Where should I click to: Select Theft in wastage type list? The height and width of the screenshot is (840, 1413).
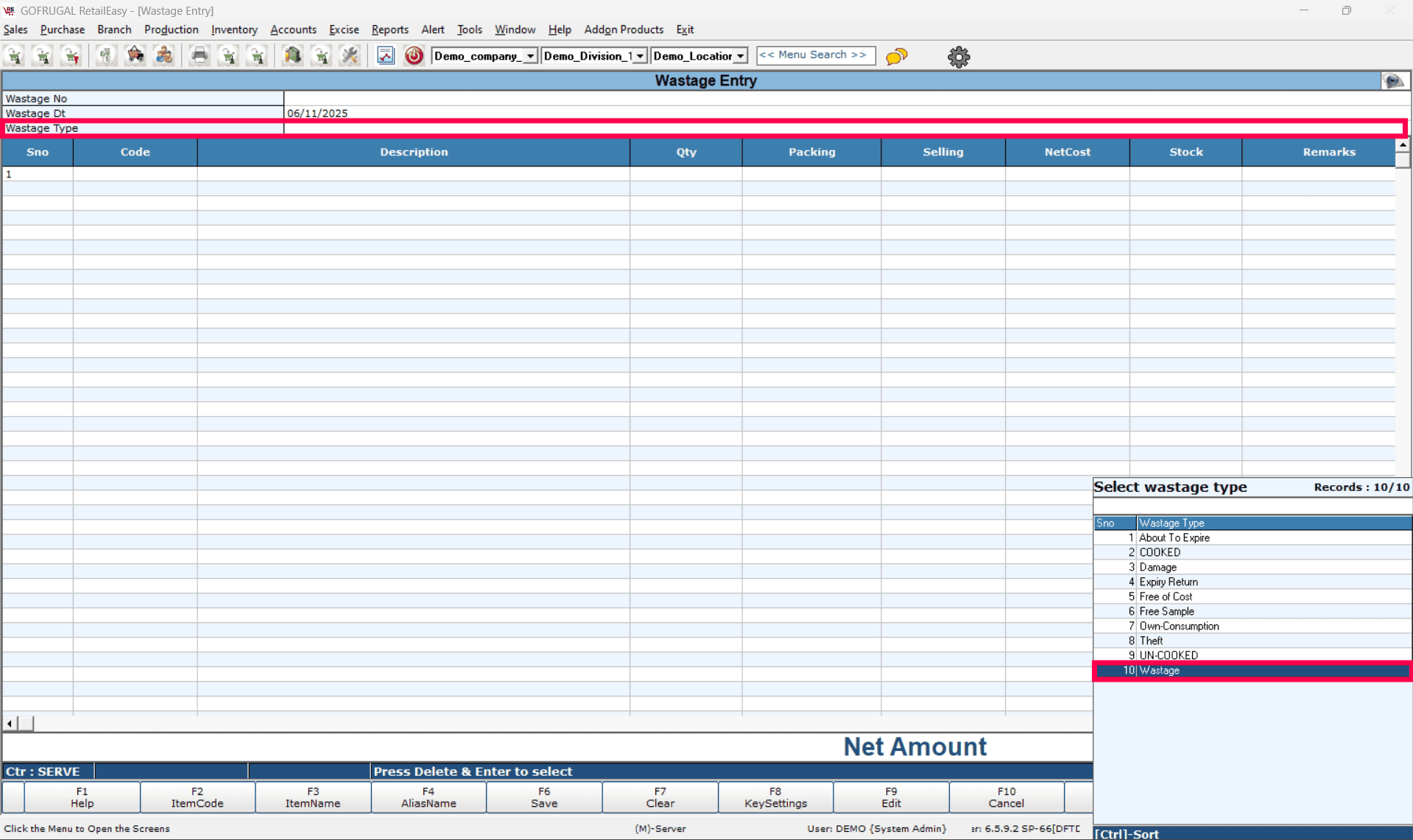(1151, 640)
